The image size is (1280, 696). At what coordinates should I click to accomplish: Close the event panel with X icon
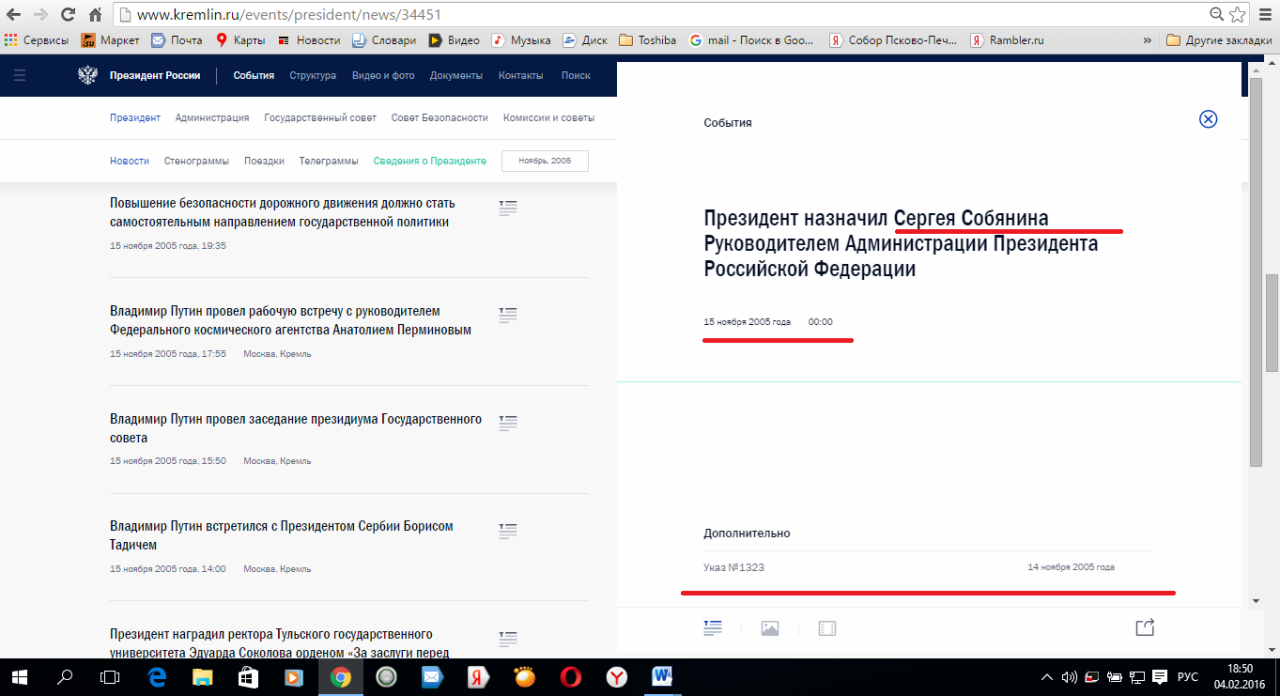click(1208, 119)
